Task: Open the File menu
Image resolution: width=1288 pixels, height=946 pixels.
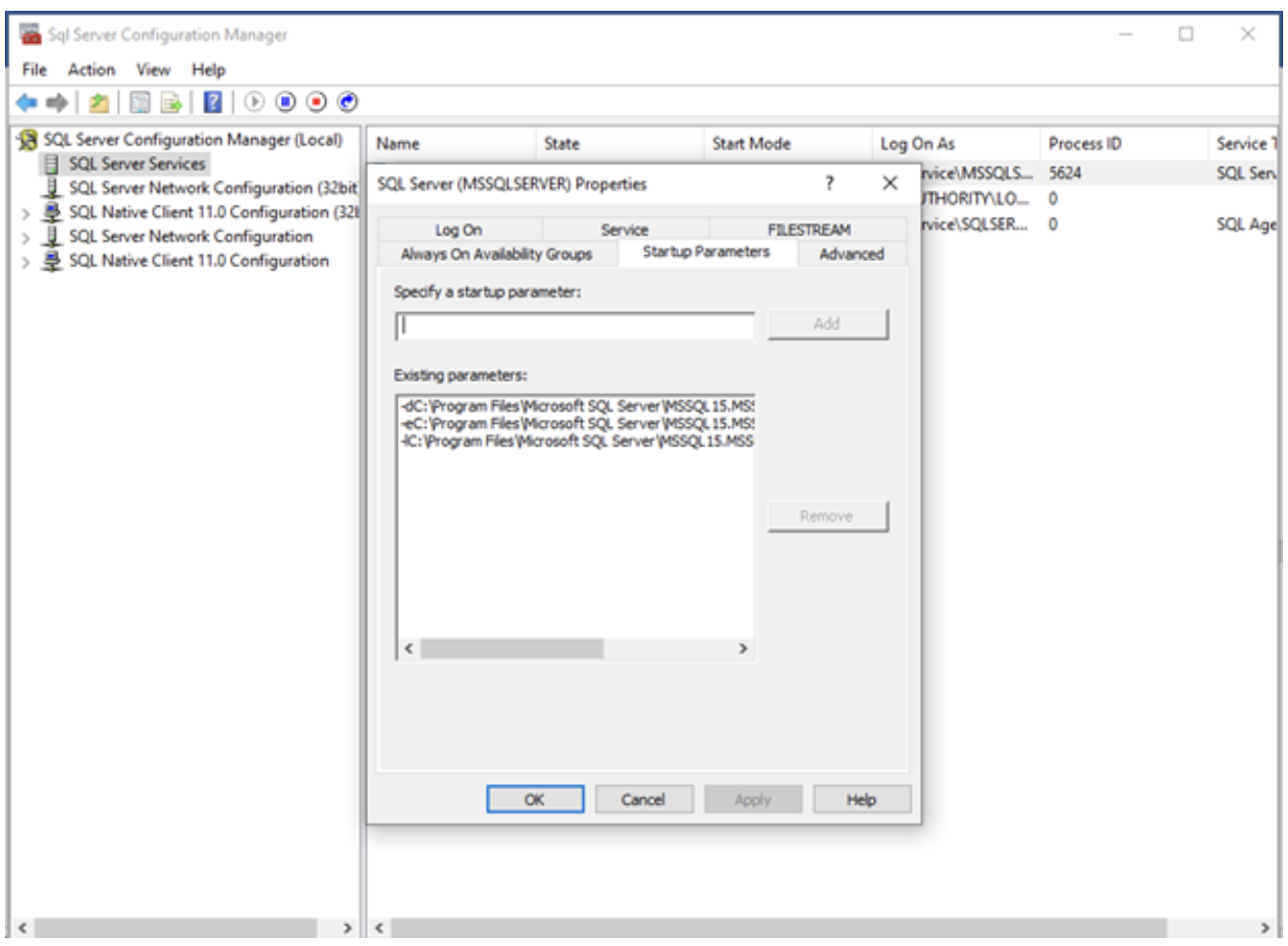Action: point(34,70)
